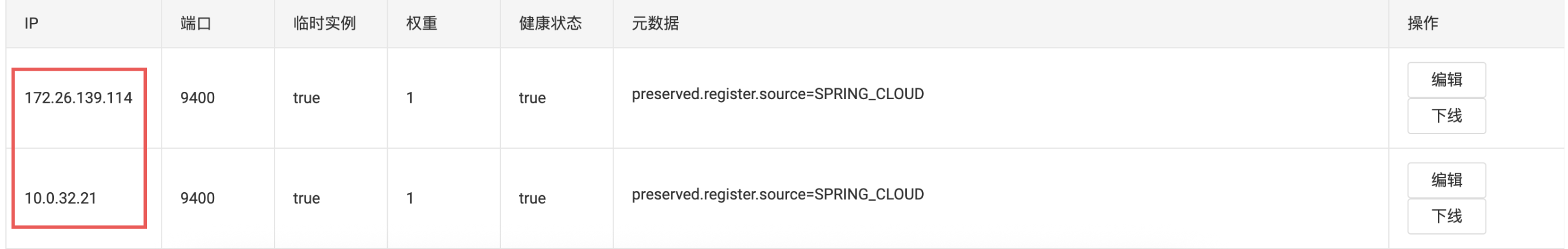The image size is (1568, 249).
Task: Click the 临时实例 true value for 10.0.32.21
Action: click(x=306, y=198)
